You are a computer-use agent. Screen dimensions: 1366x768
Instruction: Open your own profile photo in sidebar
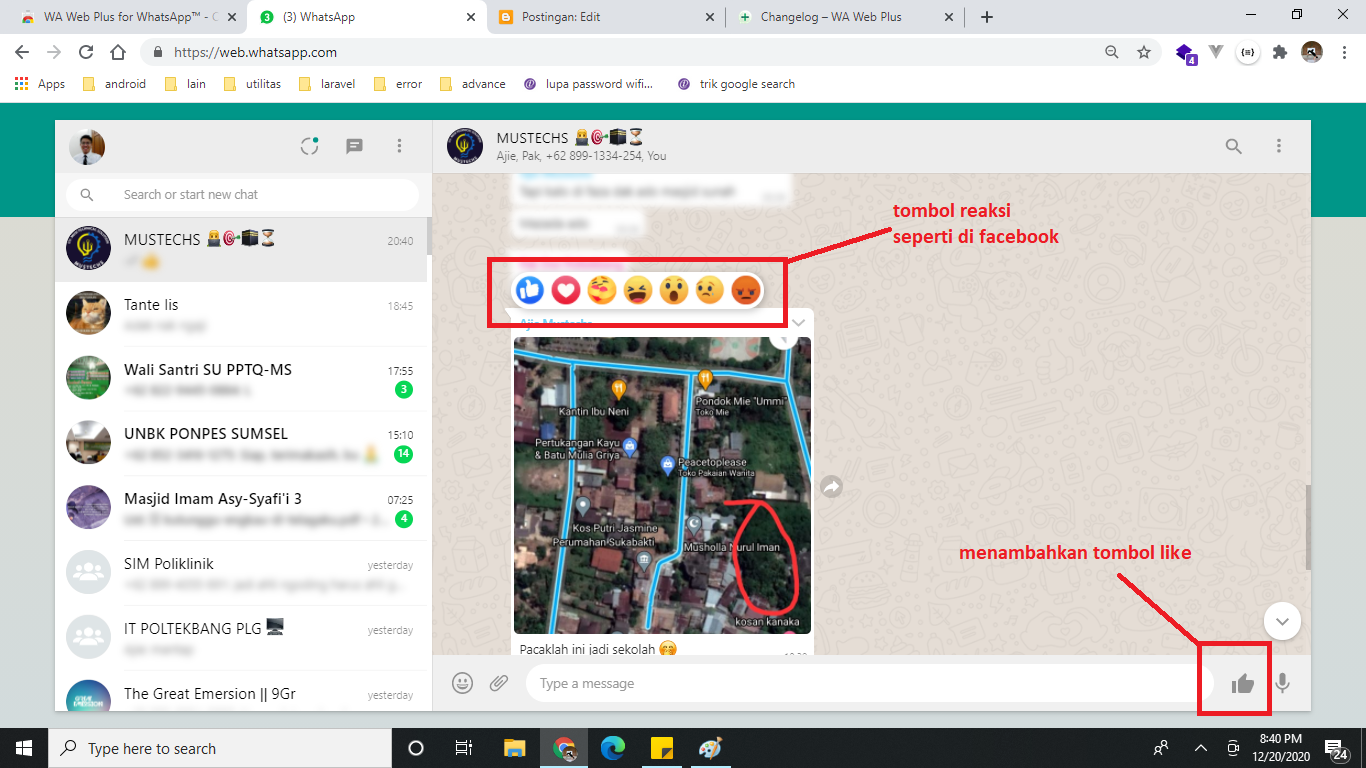87,147
